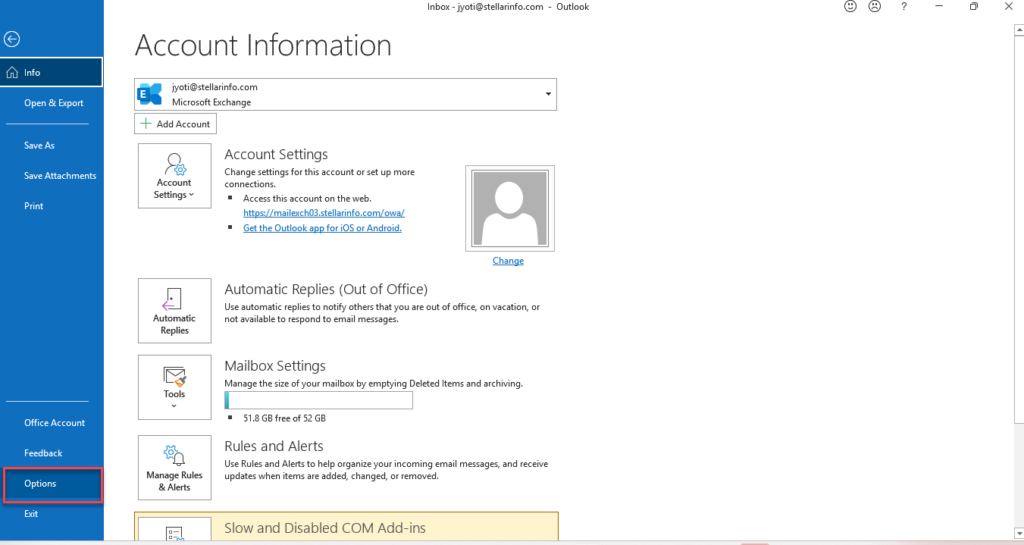Click the sad frown feedback icon
Viewport: 1024px width, 545px height.
point(875,7)
